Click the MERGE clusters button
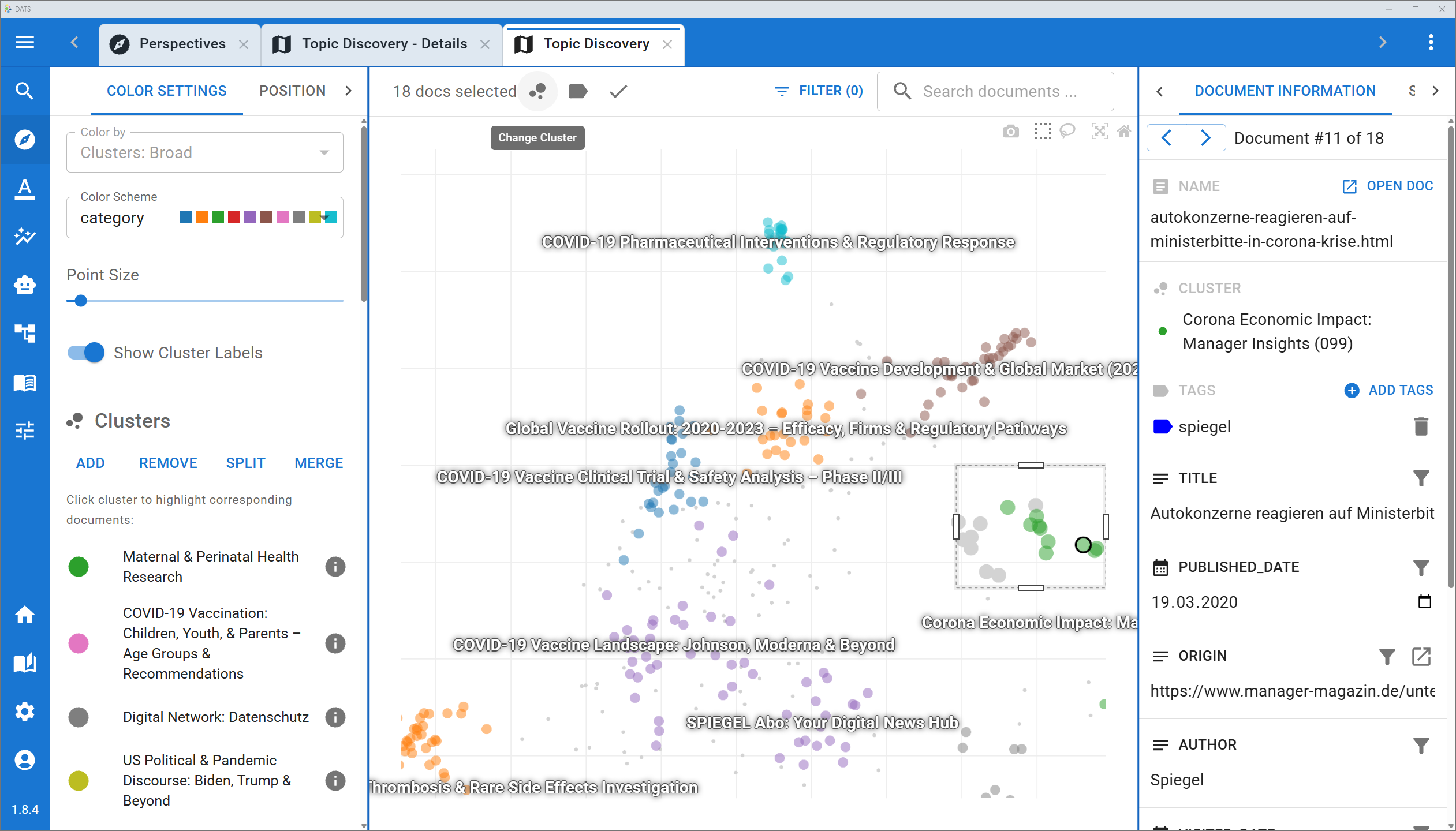This screenshot has height=831, width=1456. click(319, 463)
